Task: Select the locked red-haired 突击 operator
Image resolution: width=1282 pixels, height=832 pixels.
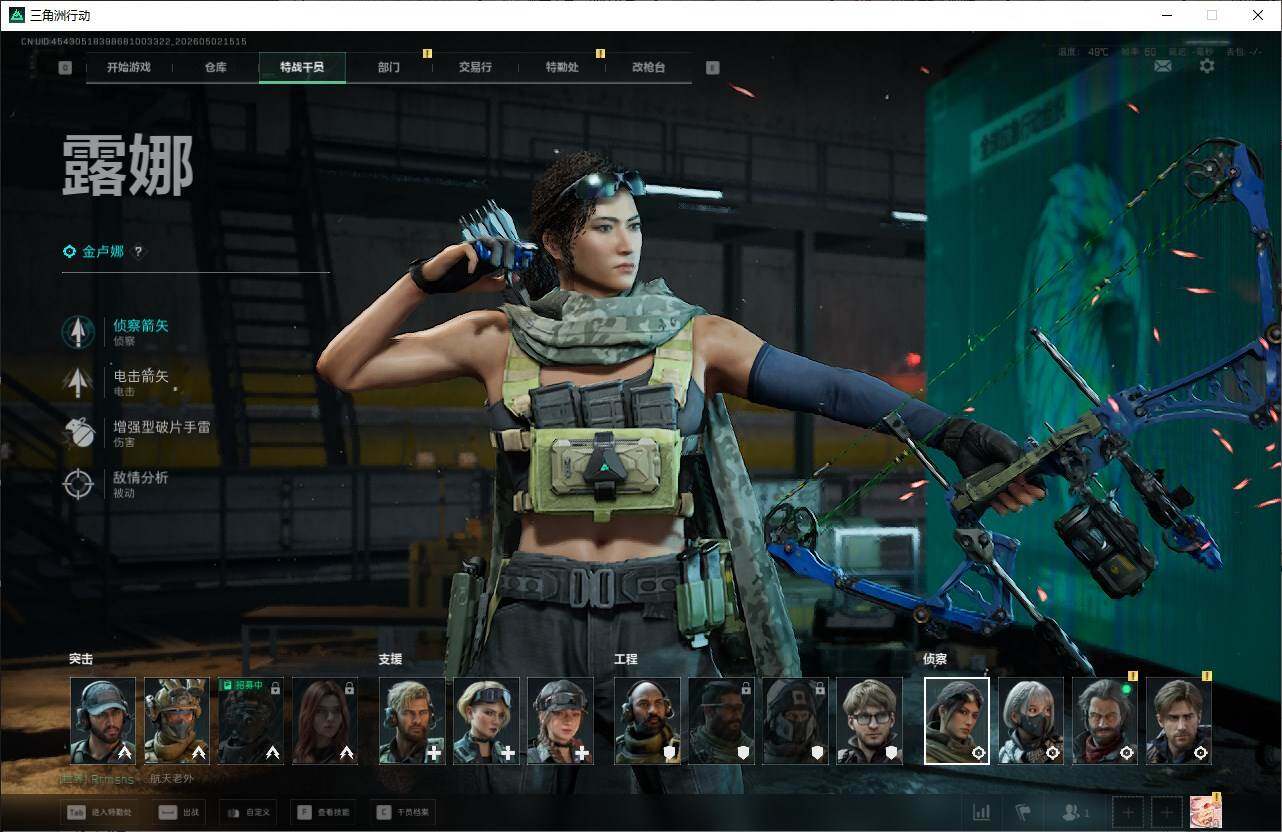Action: point(325,721)
